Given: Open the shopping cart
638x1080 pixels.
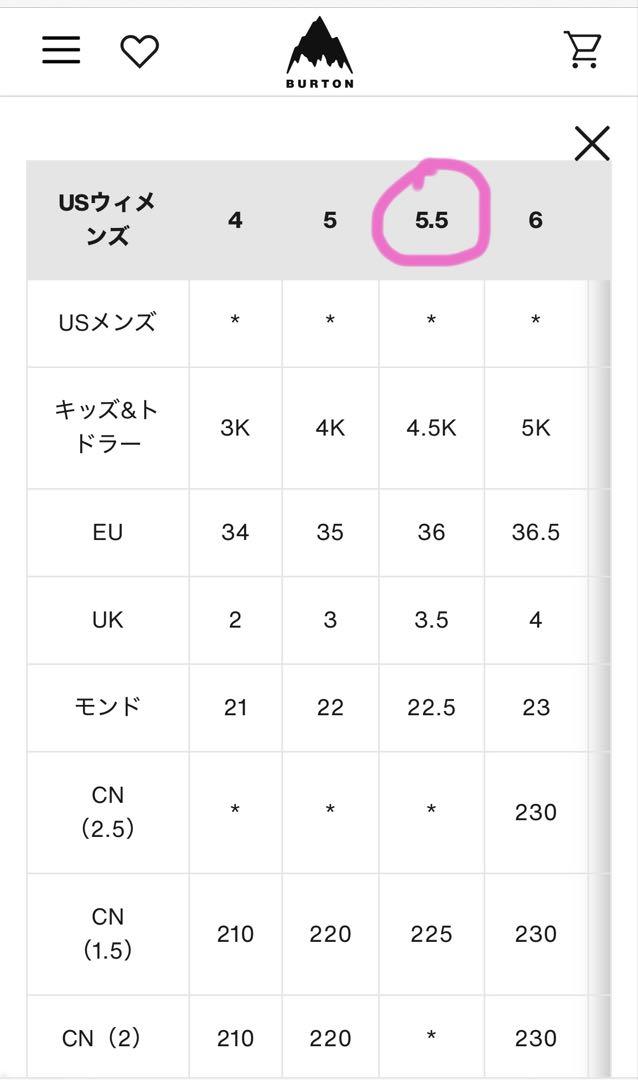Looking at the screenshot, I should (x=583, y=50).
